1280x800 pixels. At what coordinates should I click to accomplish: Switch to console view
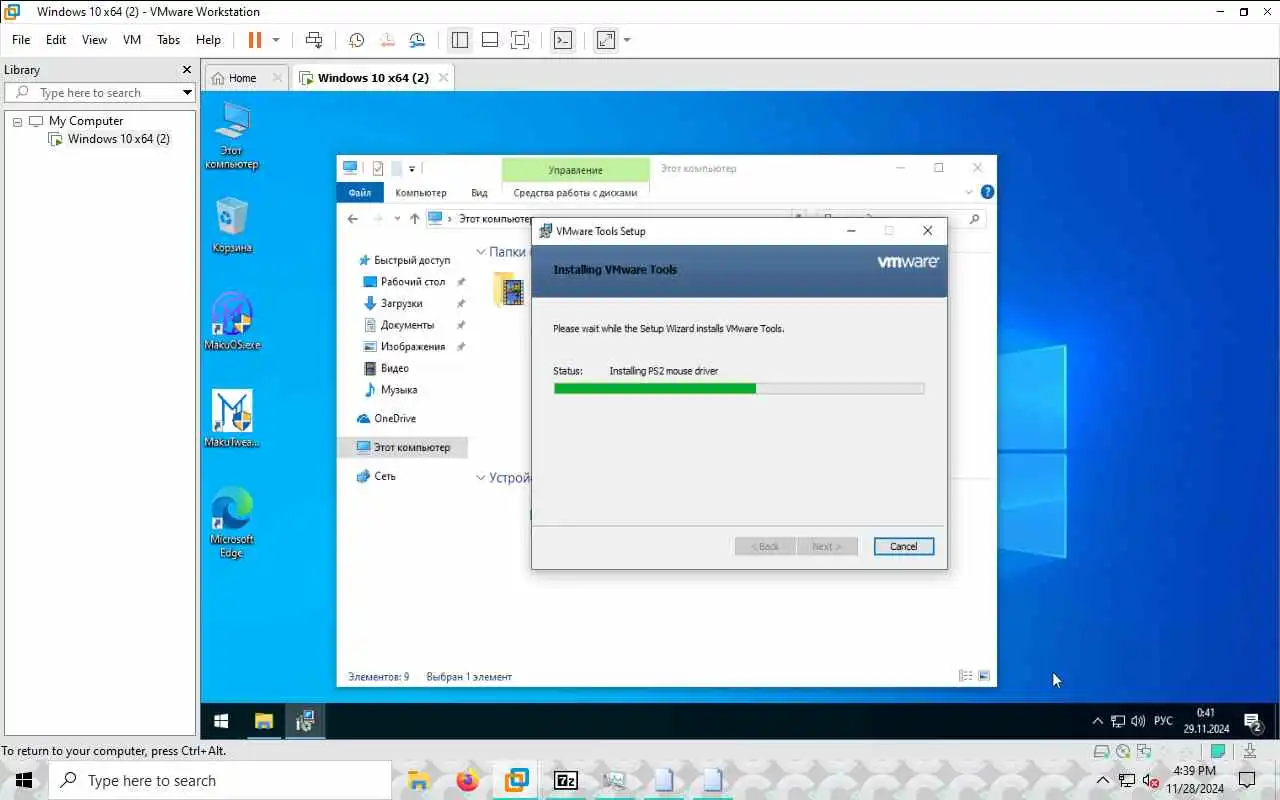563,40
